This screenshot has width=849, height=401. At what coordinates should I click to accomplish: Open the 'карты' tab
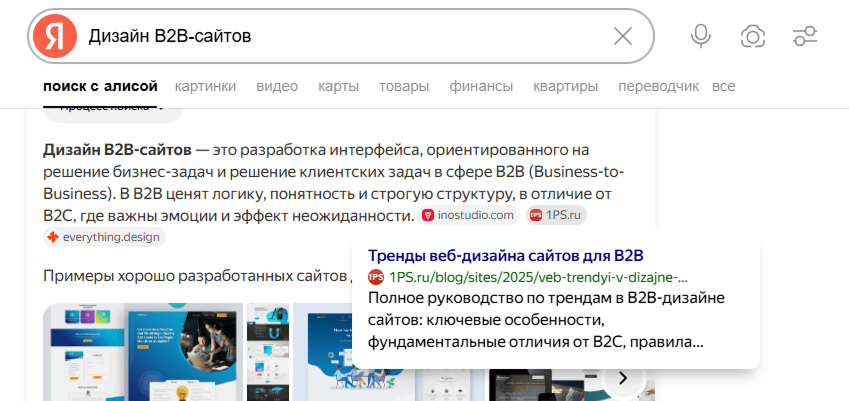pyautogui.click(x=338, y=87)
